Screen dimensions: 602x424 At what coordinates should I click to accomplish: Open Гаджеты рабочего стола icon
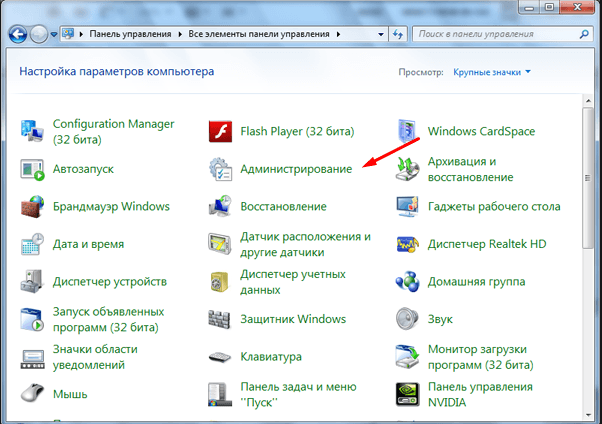tap(407, 207)
